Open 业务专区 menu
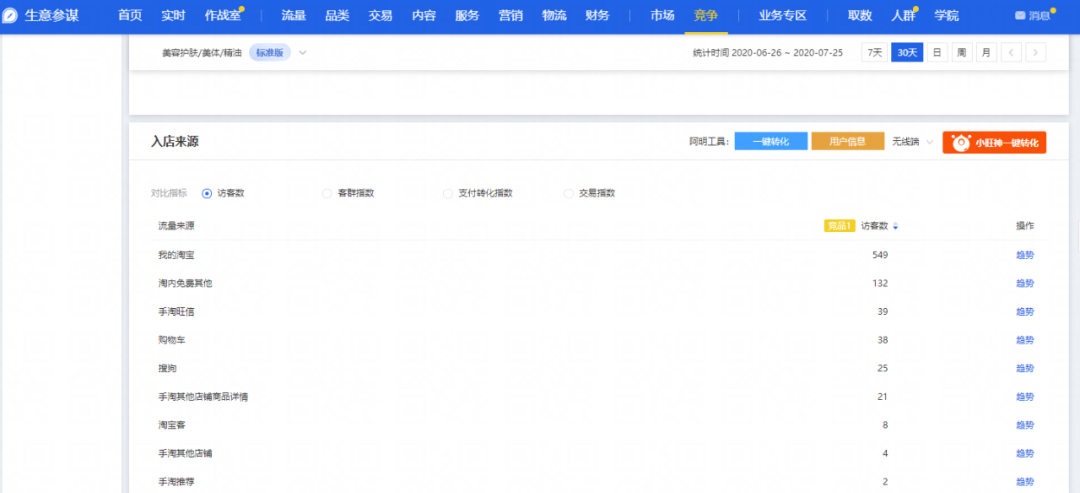1080x493 pixels. click(x=782, y=16)
